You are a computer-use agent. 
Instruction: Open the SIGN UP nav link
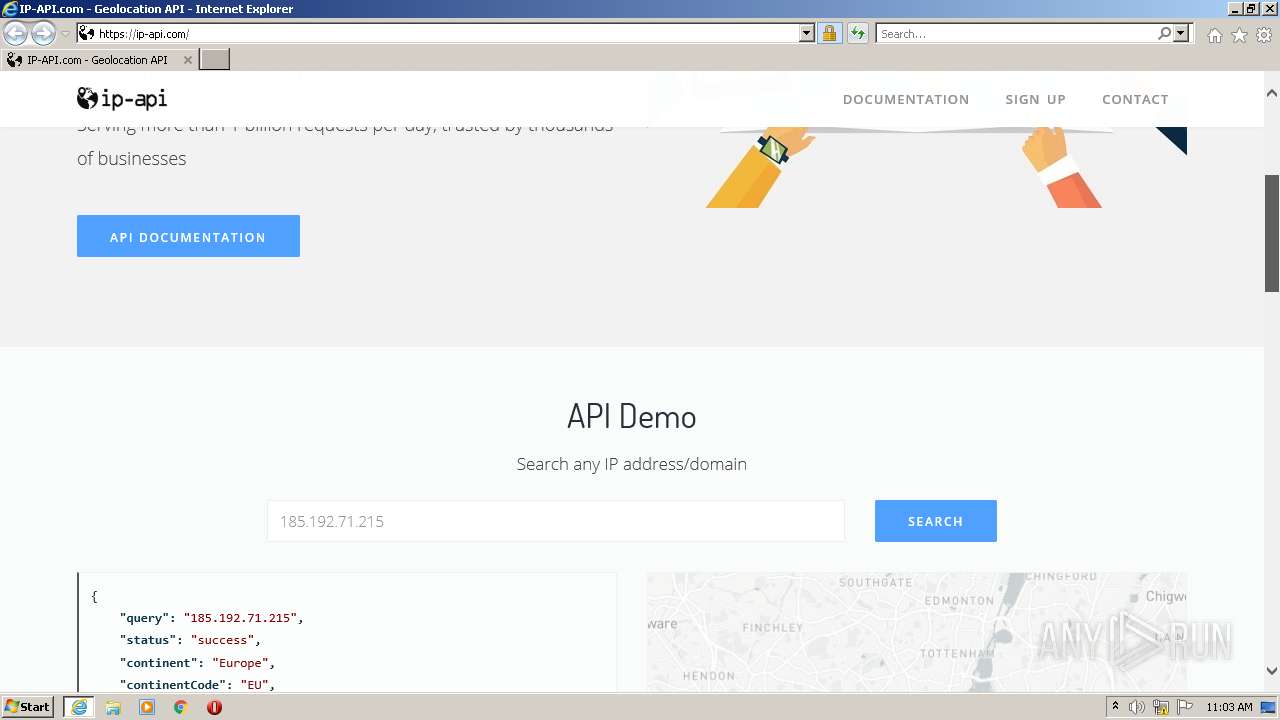tap(1035, 99)
